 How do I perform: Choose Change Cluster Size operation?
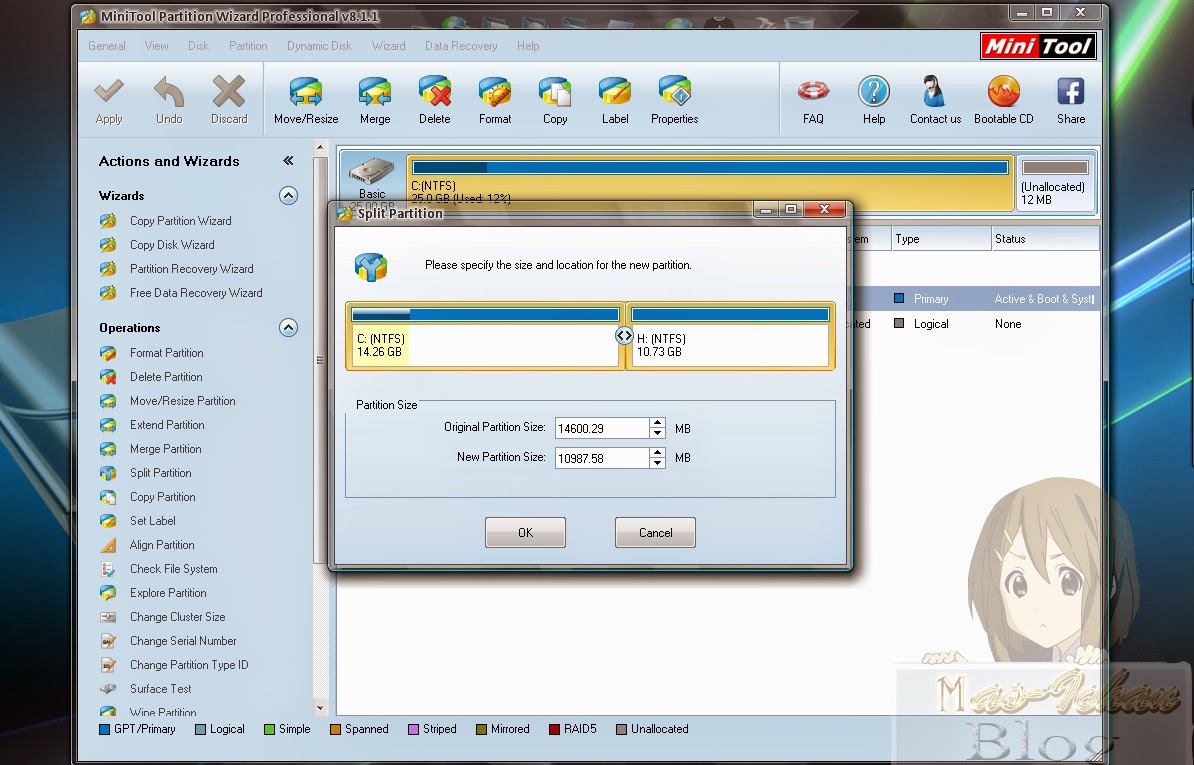click(177, 617)
